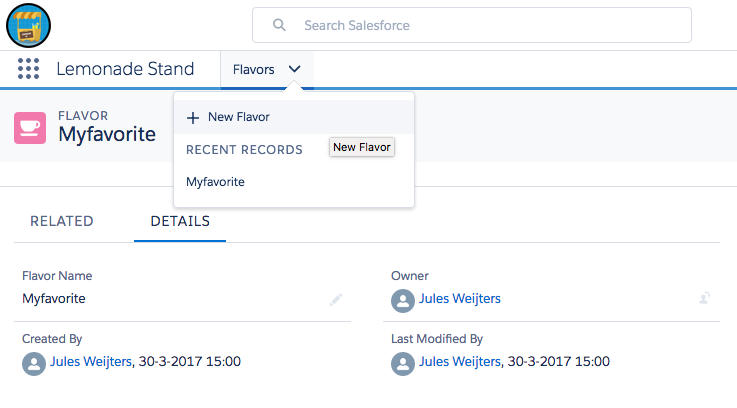Viewport: 737px width, 408px height.
Task: Click the pencil icon to edit Flavor Name
Action: coord(336,299)
